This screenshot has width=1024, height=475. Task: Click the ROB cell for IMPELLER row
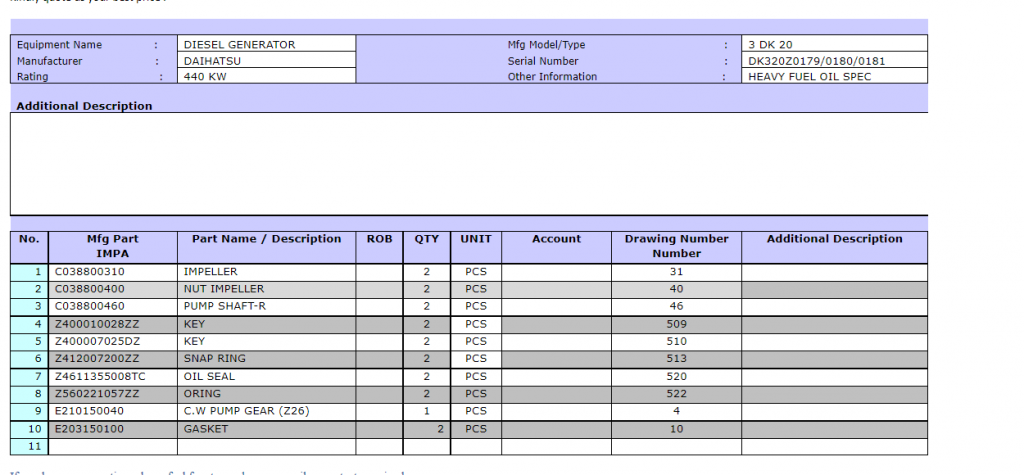click(x=379, y=272)
